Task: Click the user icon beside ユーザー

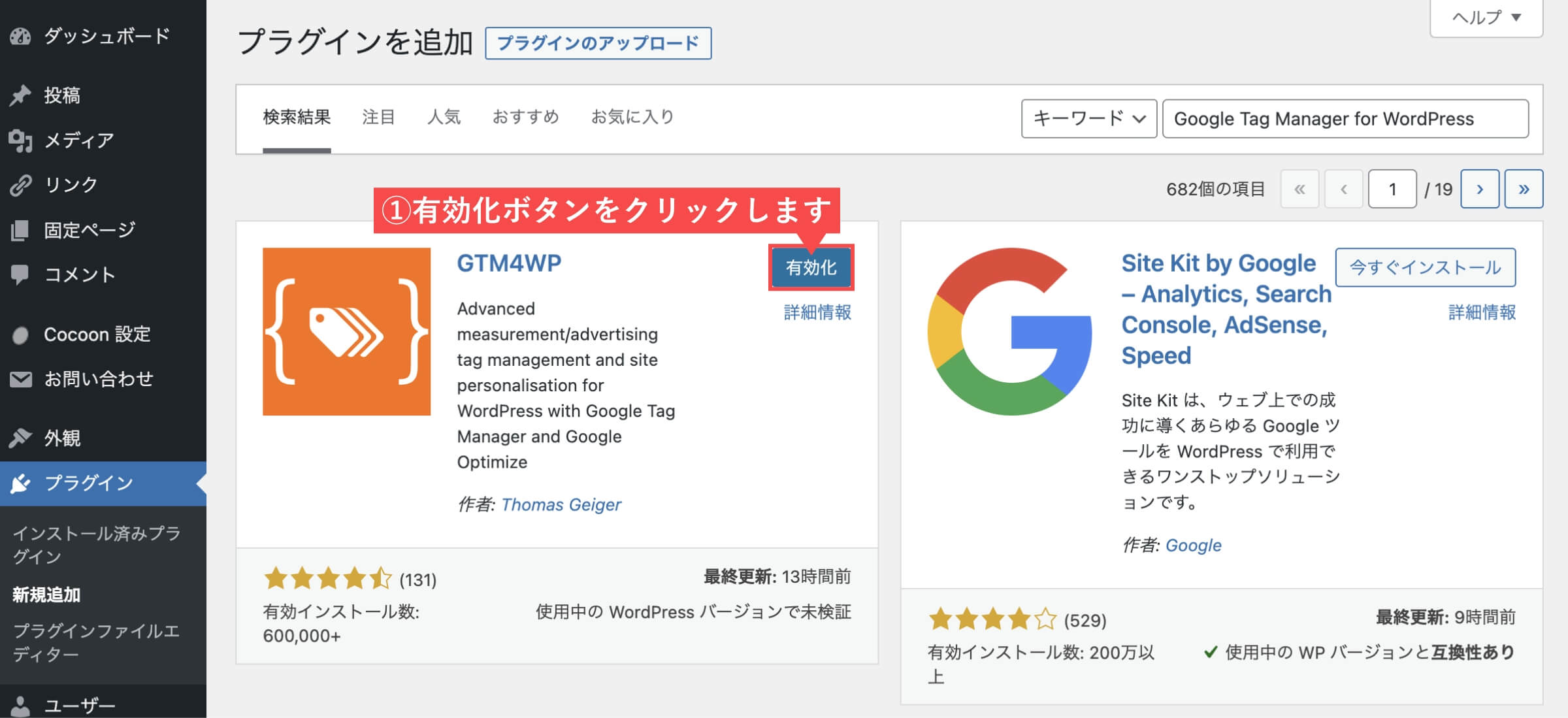Action: click(20, 706)
